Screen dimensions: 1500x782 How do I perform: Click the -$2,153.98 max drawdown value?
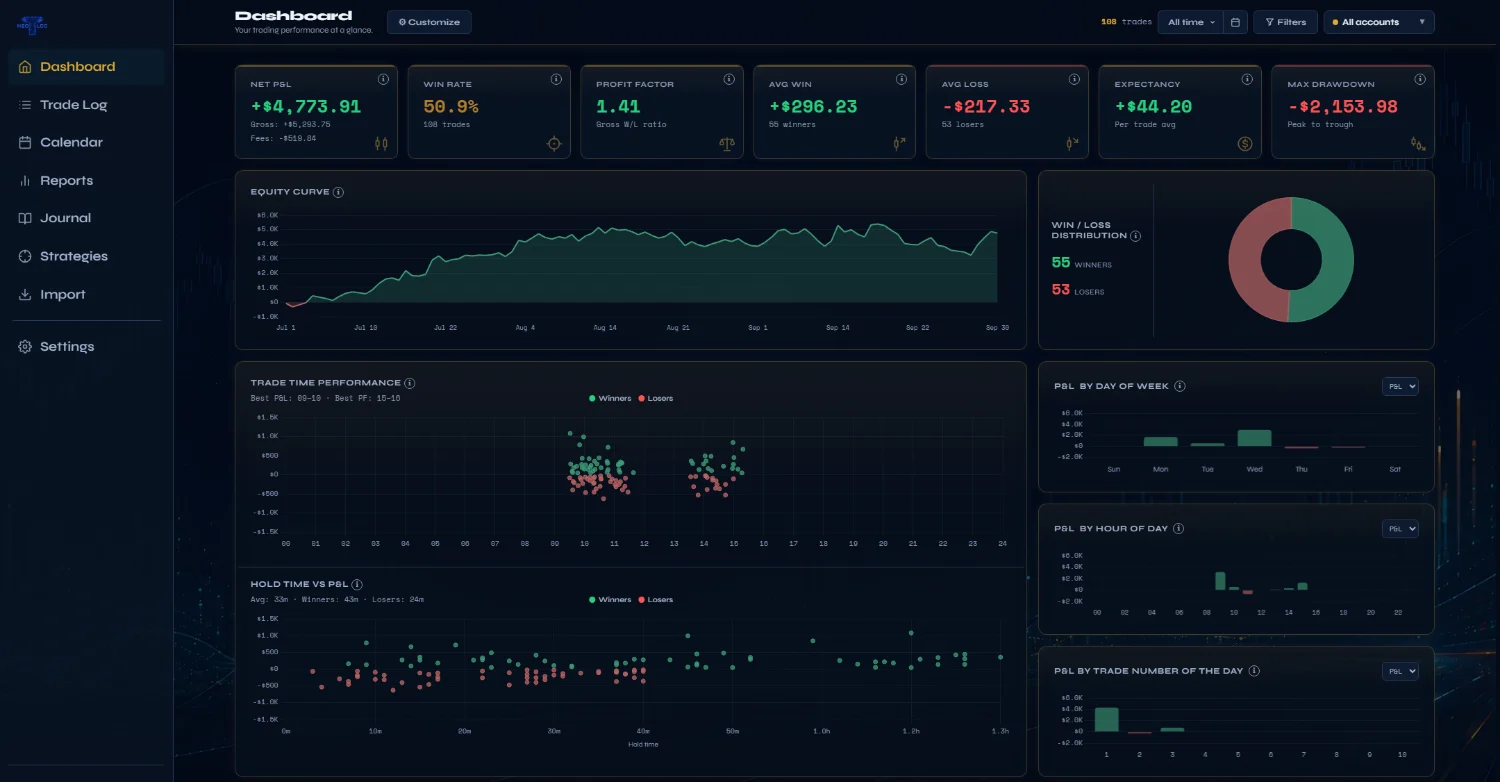pyautogui.click(x=1342, y=107)
